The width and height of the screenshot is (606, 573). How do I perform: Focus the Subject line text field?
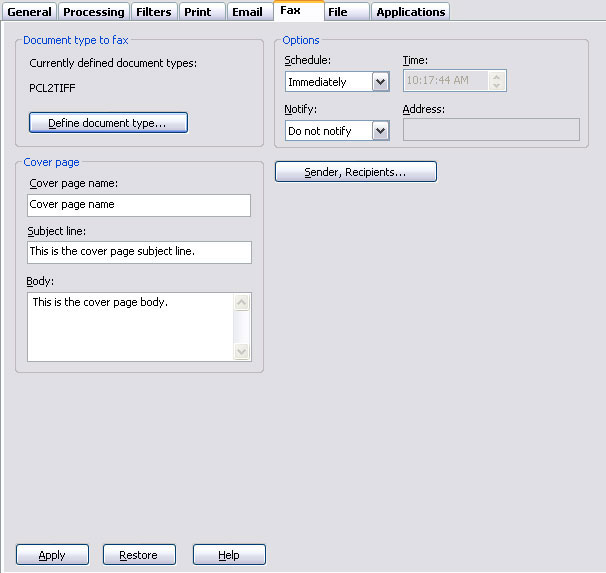pyautogui.click(x=139, y=252)
